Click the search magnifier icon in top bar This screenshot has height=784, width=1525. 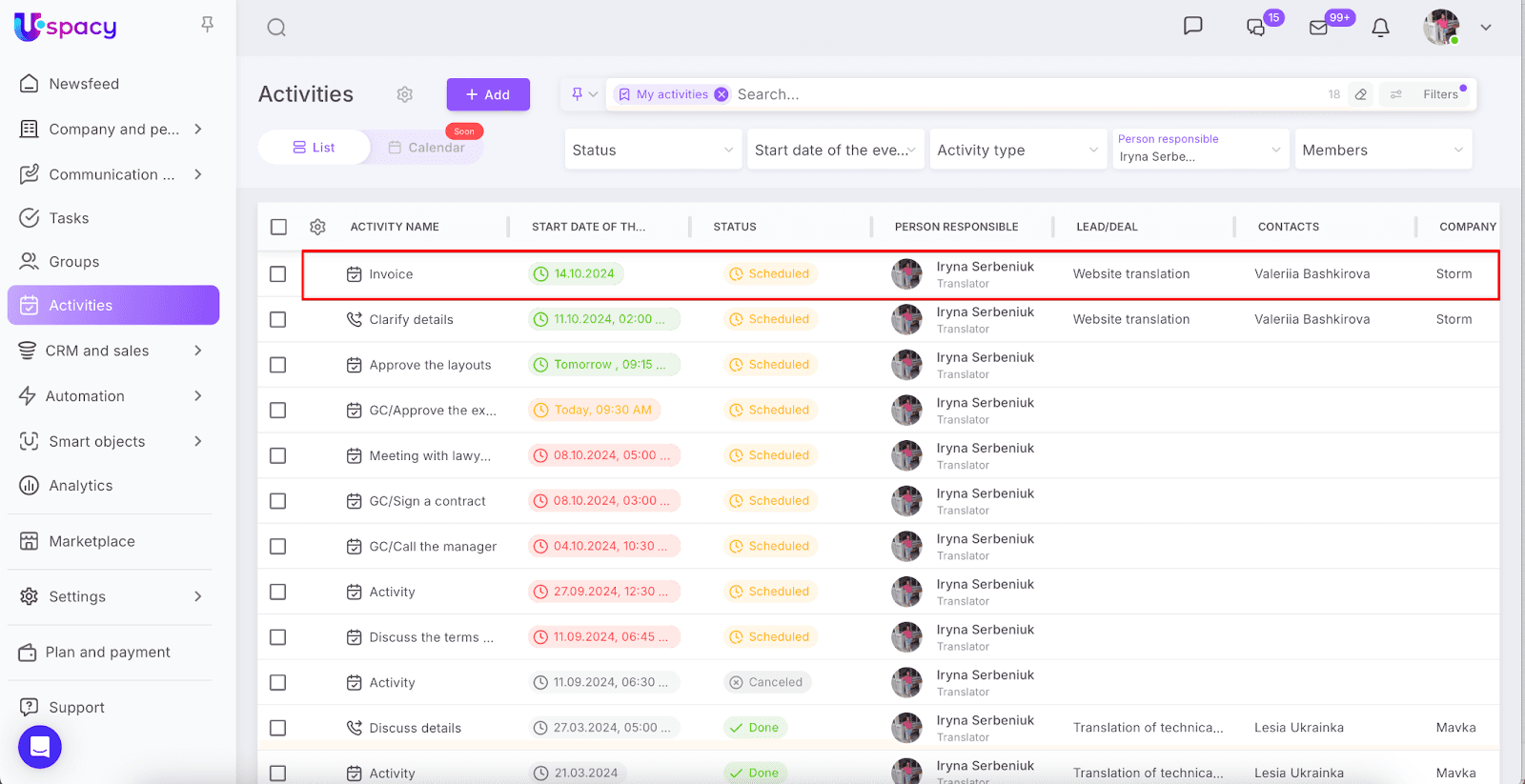click(276, 28)
